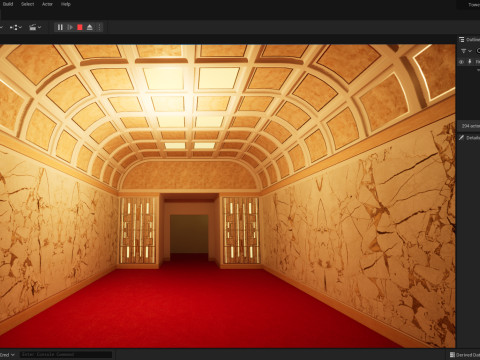Stop play session with red square

click(x=80, y=27)
